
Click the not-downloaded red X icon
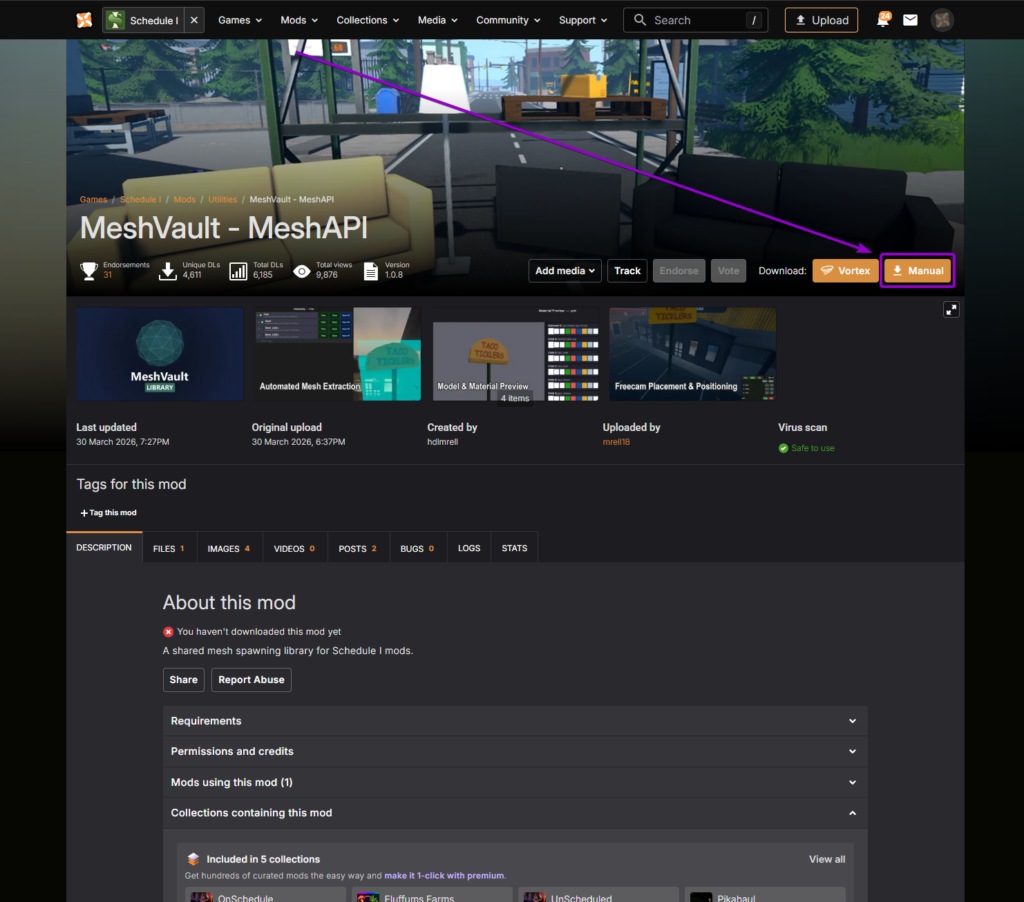[x=168, y=632]
